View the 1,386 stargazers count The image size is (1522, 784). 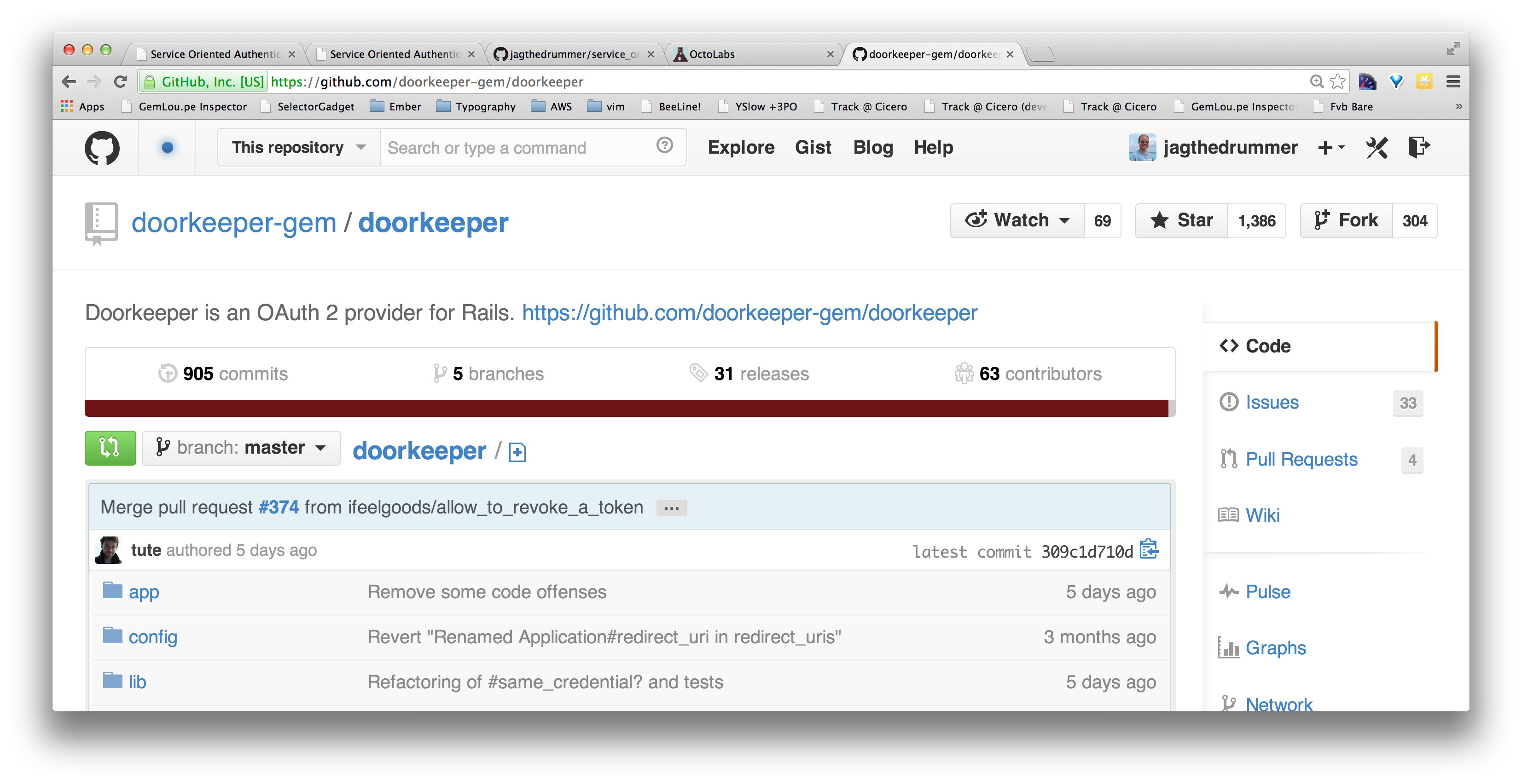click(1257, 221)
